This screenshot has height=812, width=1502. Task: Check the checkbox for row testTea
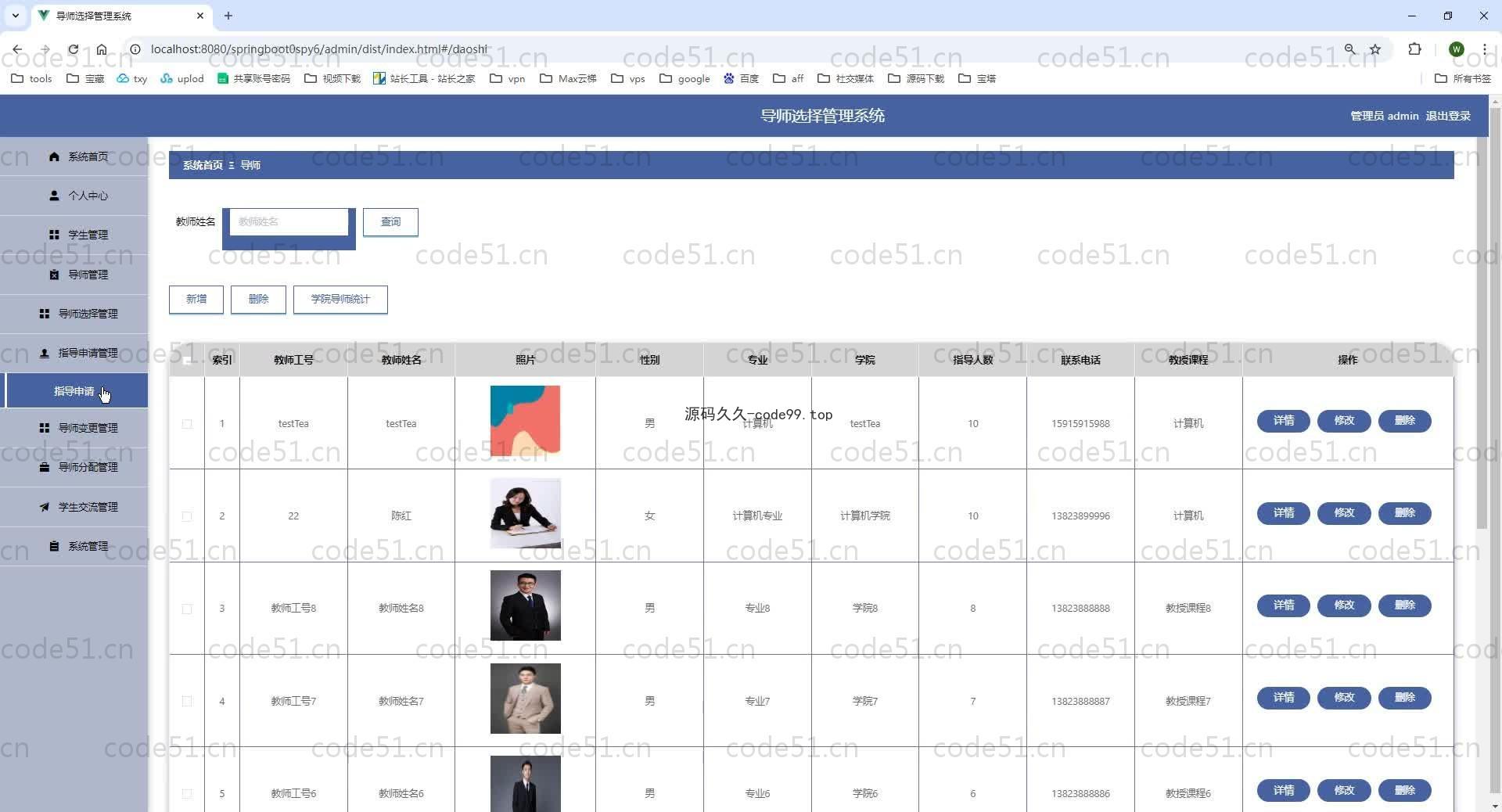(187, 424)
